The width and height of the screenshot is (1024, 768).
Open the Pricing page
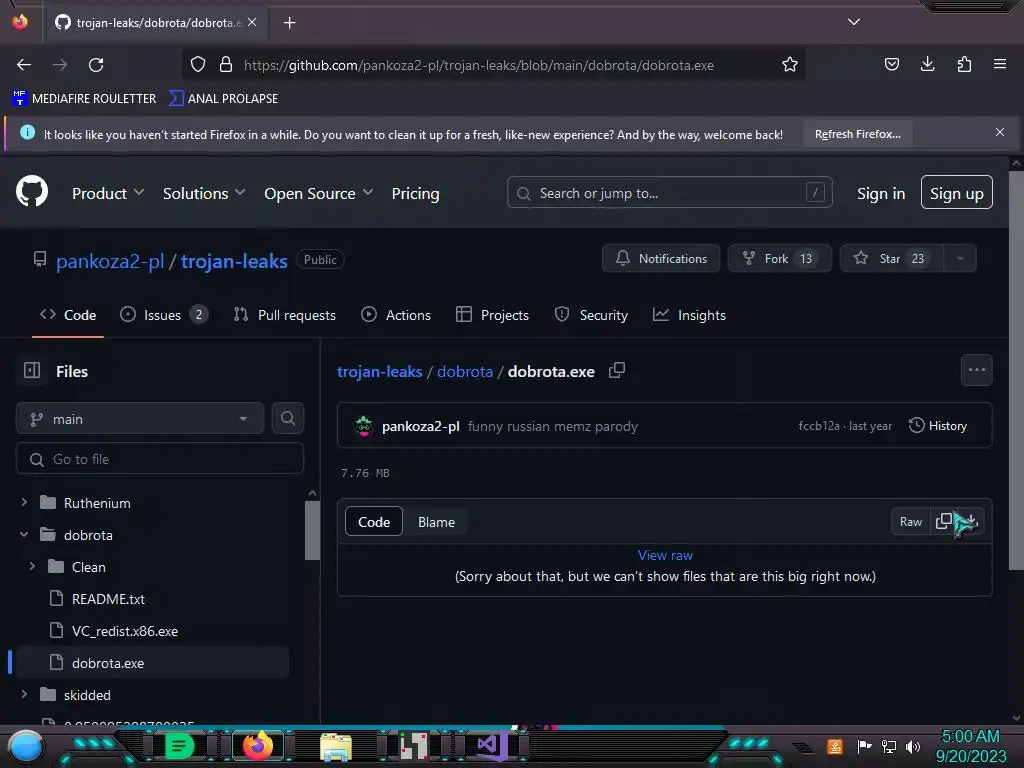click(x=415, y=193)
